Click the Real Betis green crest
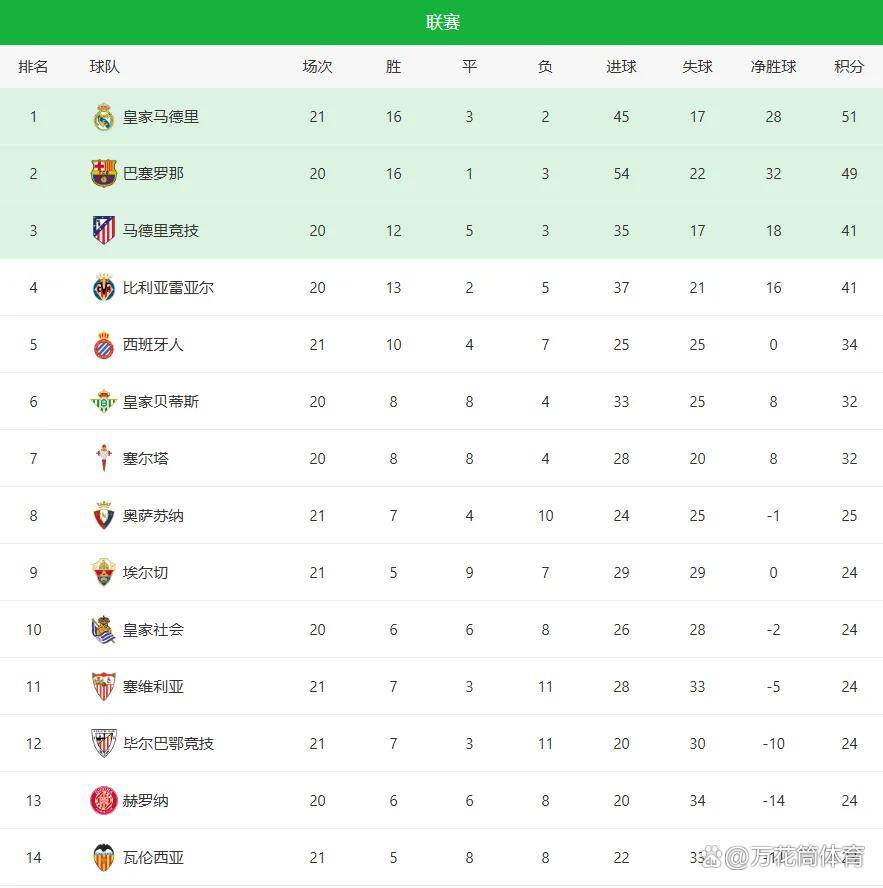The height and width of the screenshot is (888, 883). pos(104,402)
